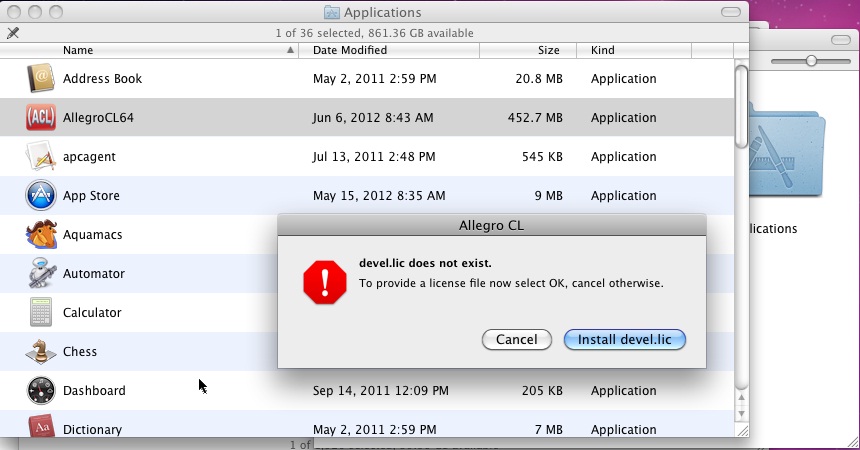Image resolution: width=860 pixels, height=450 pixels.
Task: Click the Dashboard gauge icon
Action: click(40, 390)
